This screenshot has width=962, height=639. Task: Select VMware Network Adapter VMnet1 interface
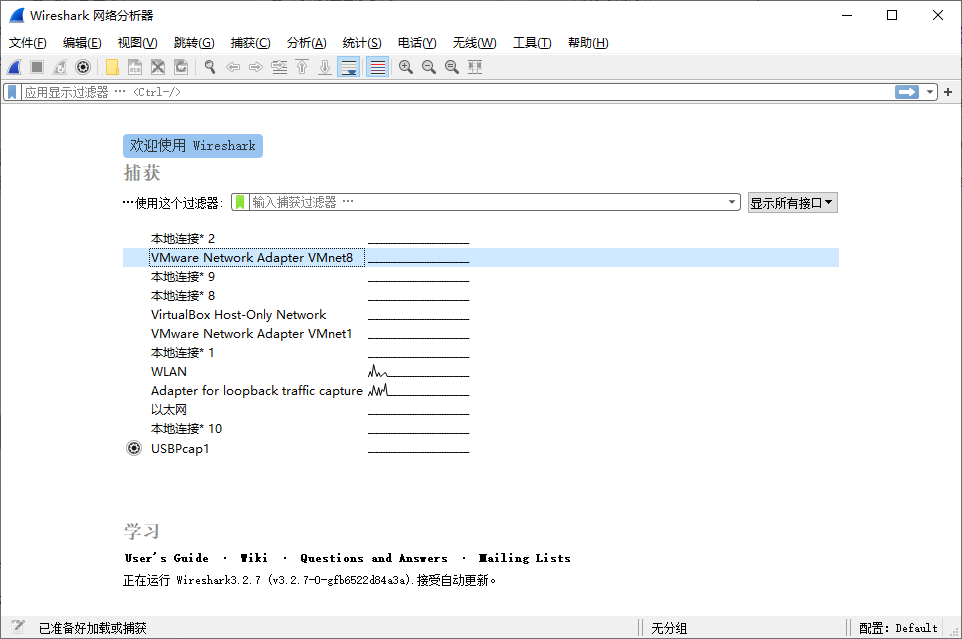[480, 334]
